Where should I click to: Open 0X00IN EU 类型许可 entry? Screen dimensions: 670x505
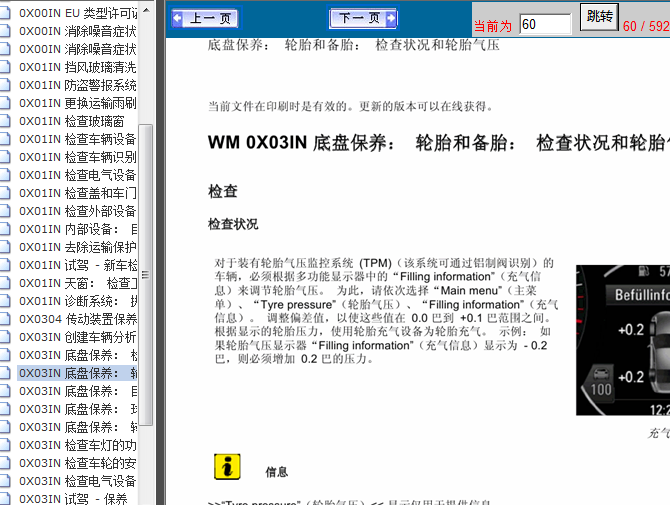coord(78,13)
